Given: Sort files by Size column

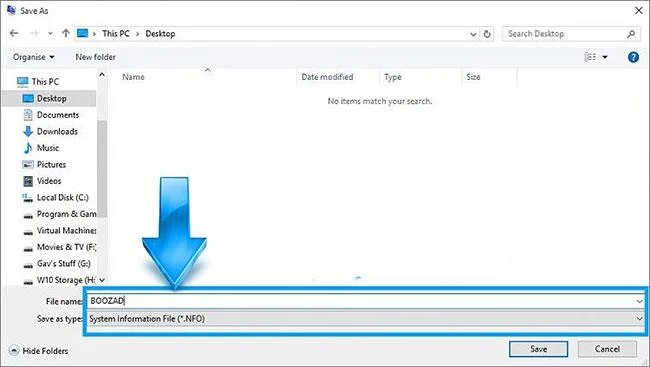Looking at the screenshot, I should [473, 77].
